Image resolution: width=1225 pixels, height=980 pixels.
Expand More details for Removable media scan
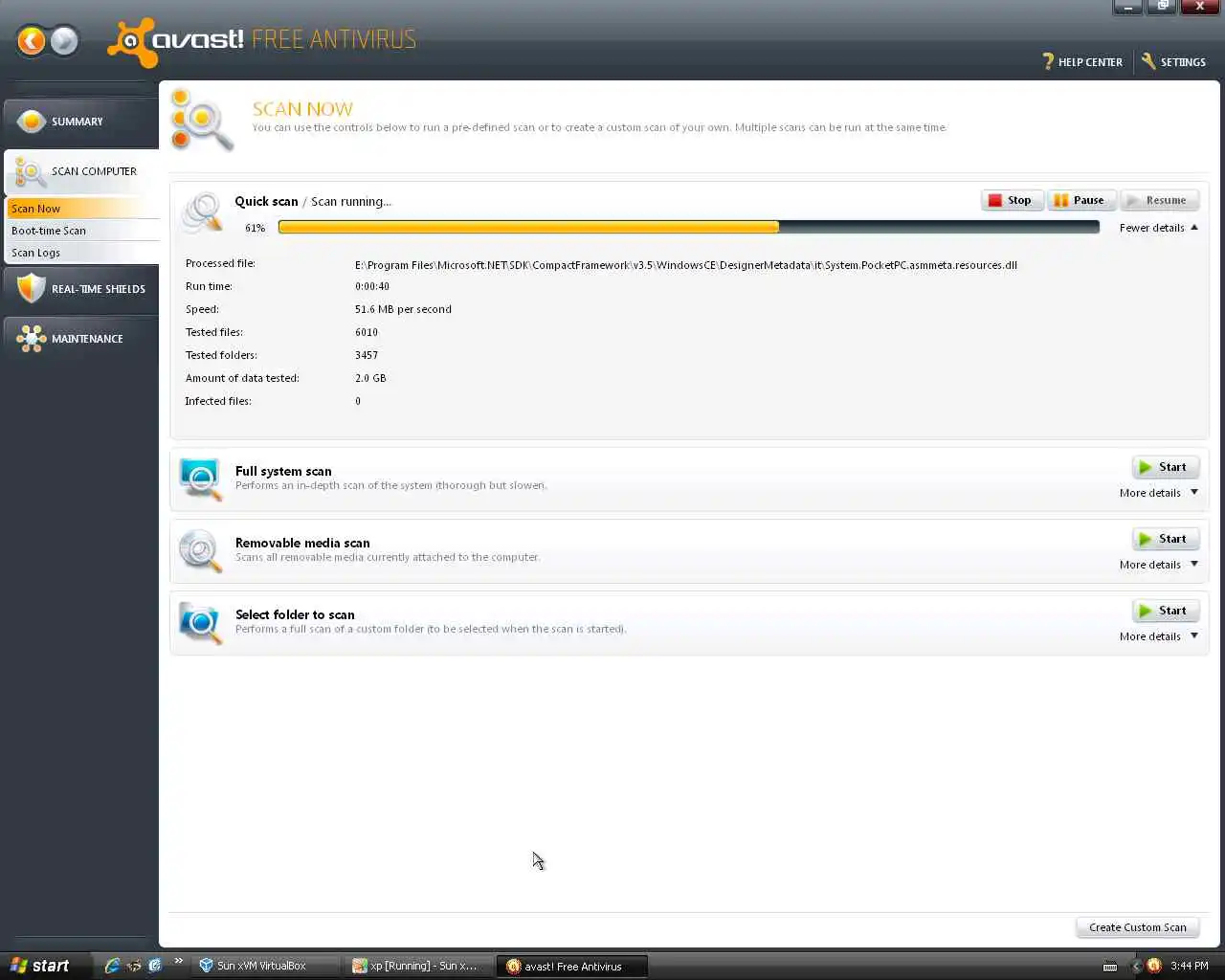click(1158, 565)
